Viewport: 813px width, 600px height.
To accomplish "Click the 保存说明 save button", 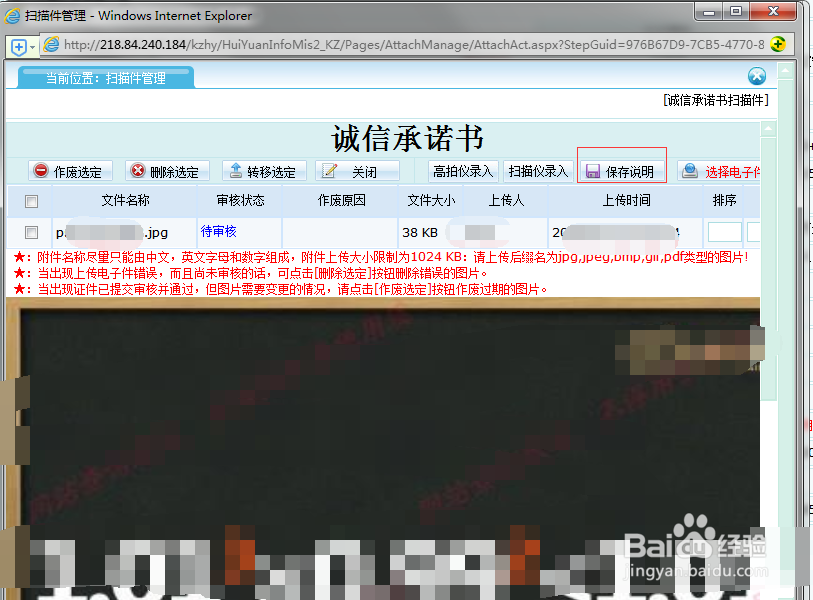I will 622,171.
